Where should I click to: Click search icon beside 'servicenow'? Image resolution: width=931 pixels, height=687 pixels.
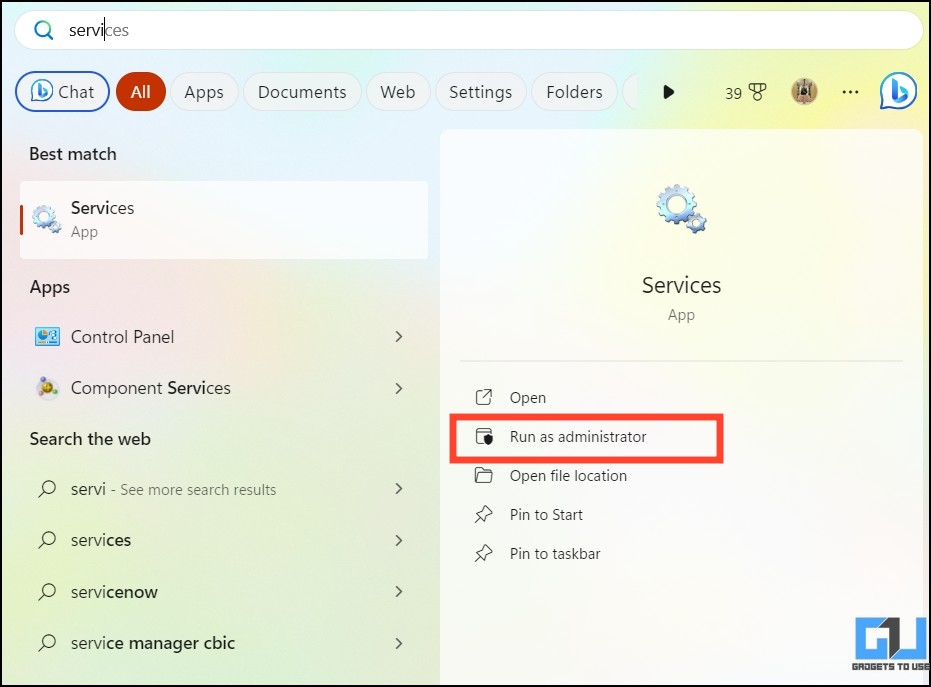[47, 591]
